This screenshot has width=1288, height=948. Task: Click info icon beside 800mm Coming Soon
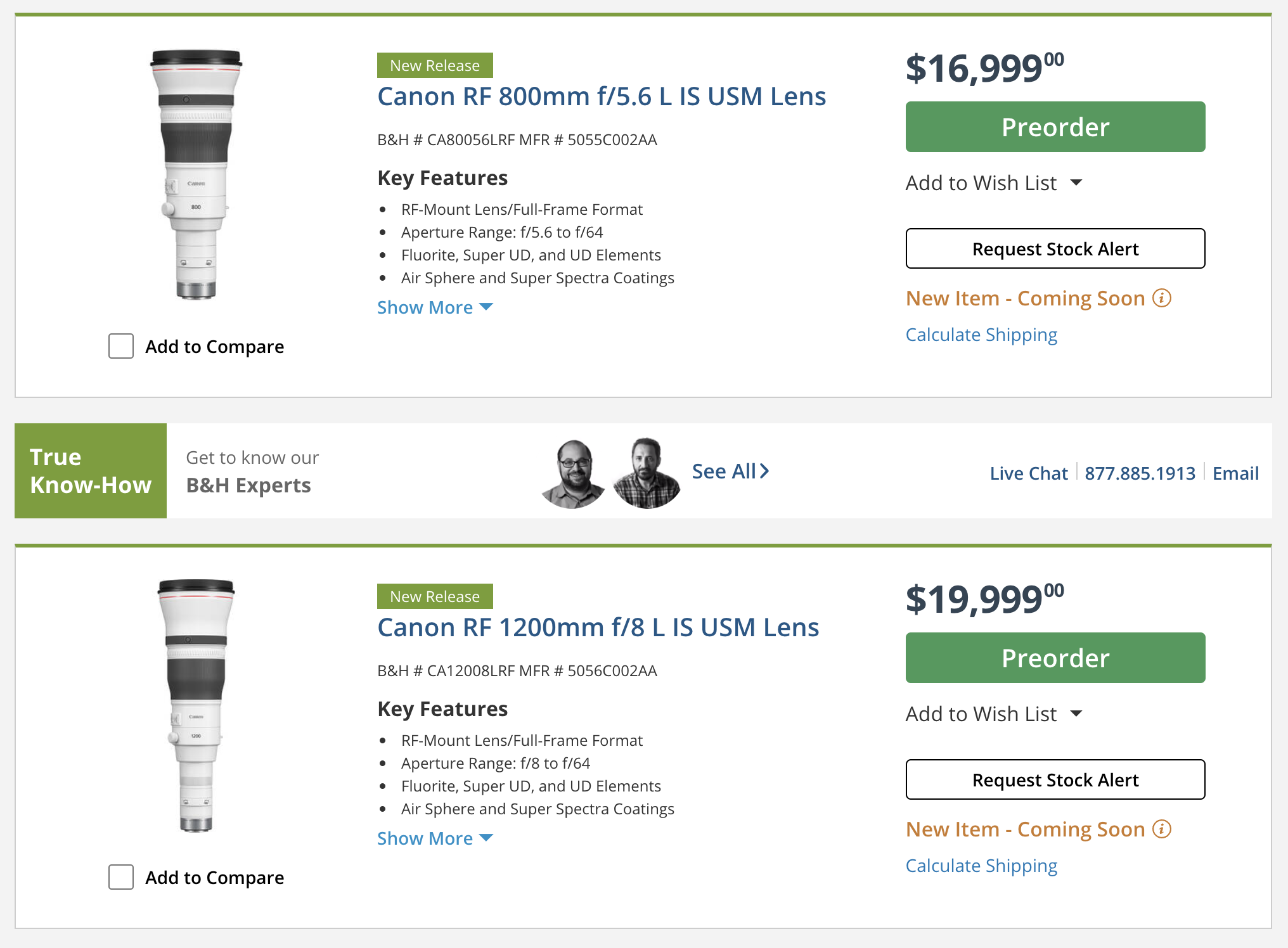coord(1161,298)
